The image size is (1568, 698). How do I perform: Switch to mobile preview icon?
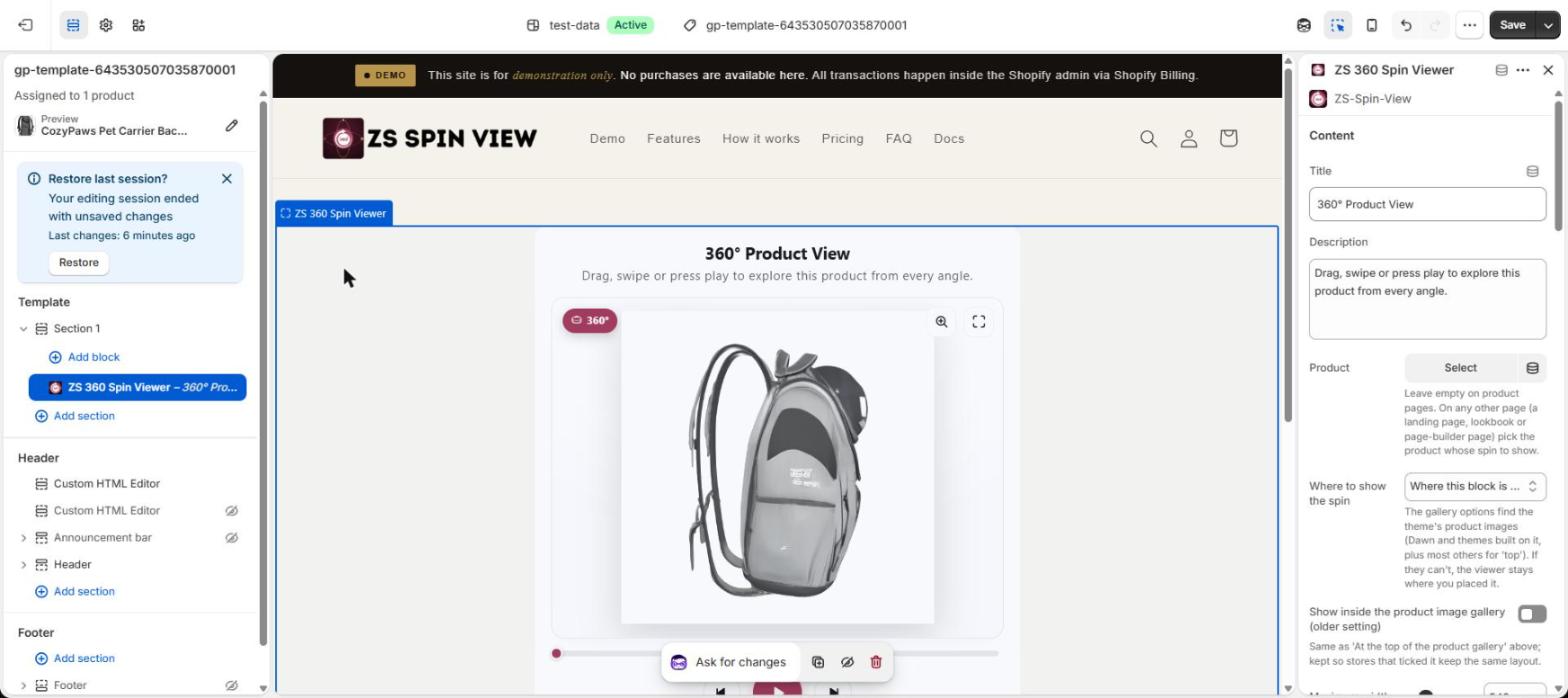coord(1372,25)
